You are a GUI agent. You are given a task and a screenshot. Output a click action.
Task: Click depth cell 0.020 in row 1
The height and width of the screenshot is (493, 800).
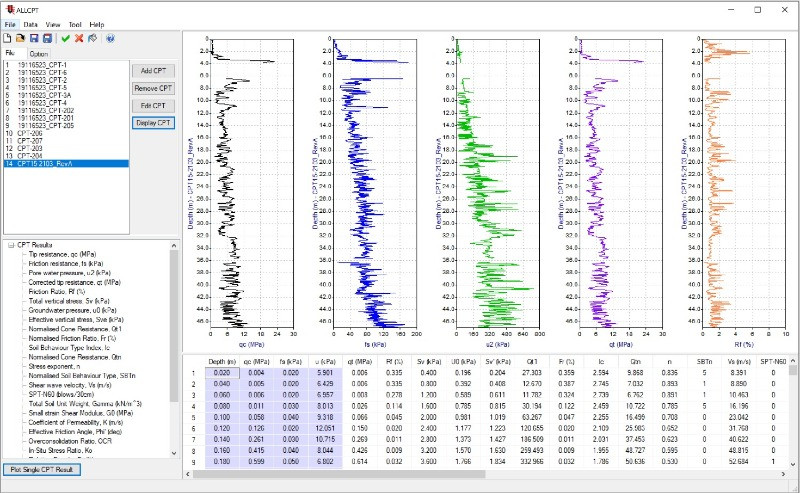click(222, 373)
